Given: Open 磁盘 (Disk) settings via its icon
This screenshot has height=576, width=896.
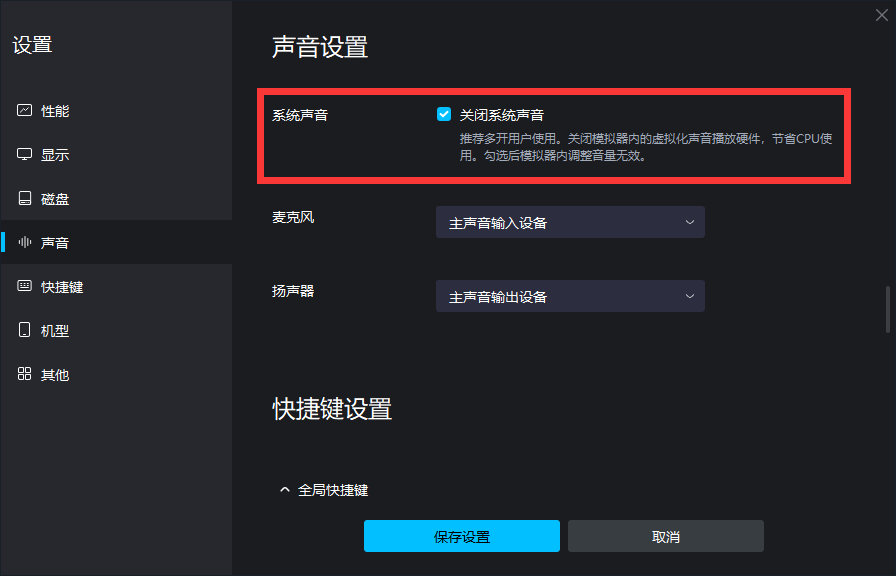Looking at the screenshot, I should click(x=24, y=198).
